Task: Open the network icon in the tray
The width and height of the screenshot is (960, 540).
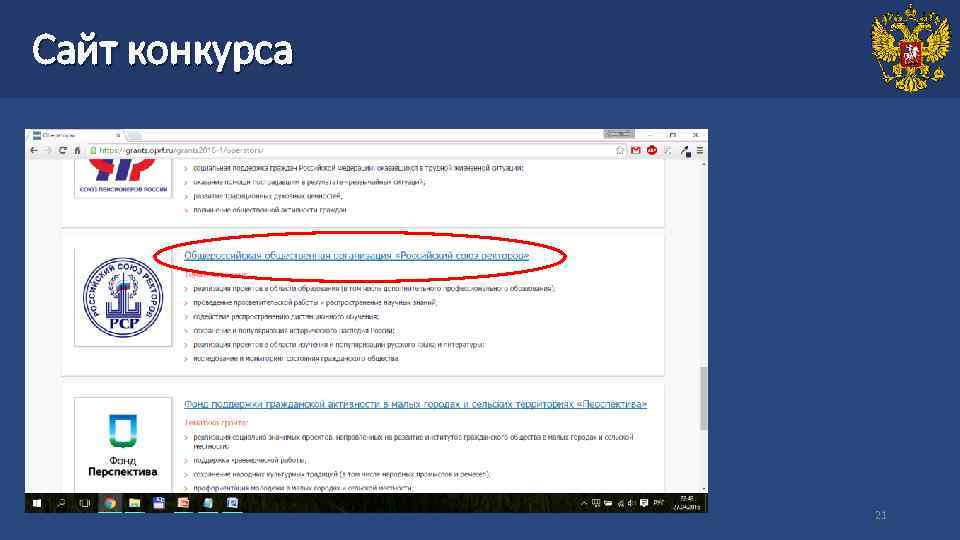Action: 620,503
